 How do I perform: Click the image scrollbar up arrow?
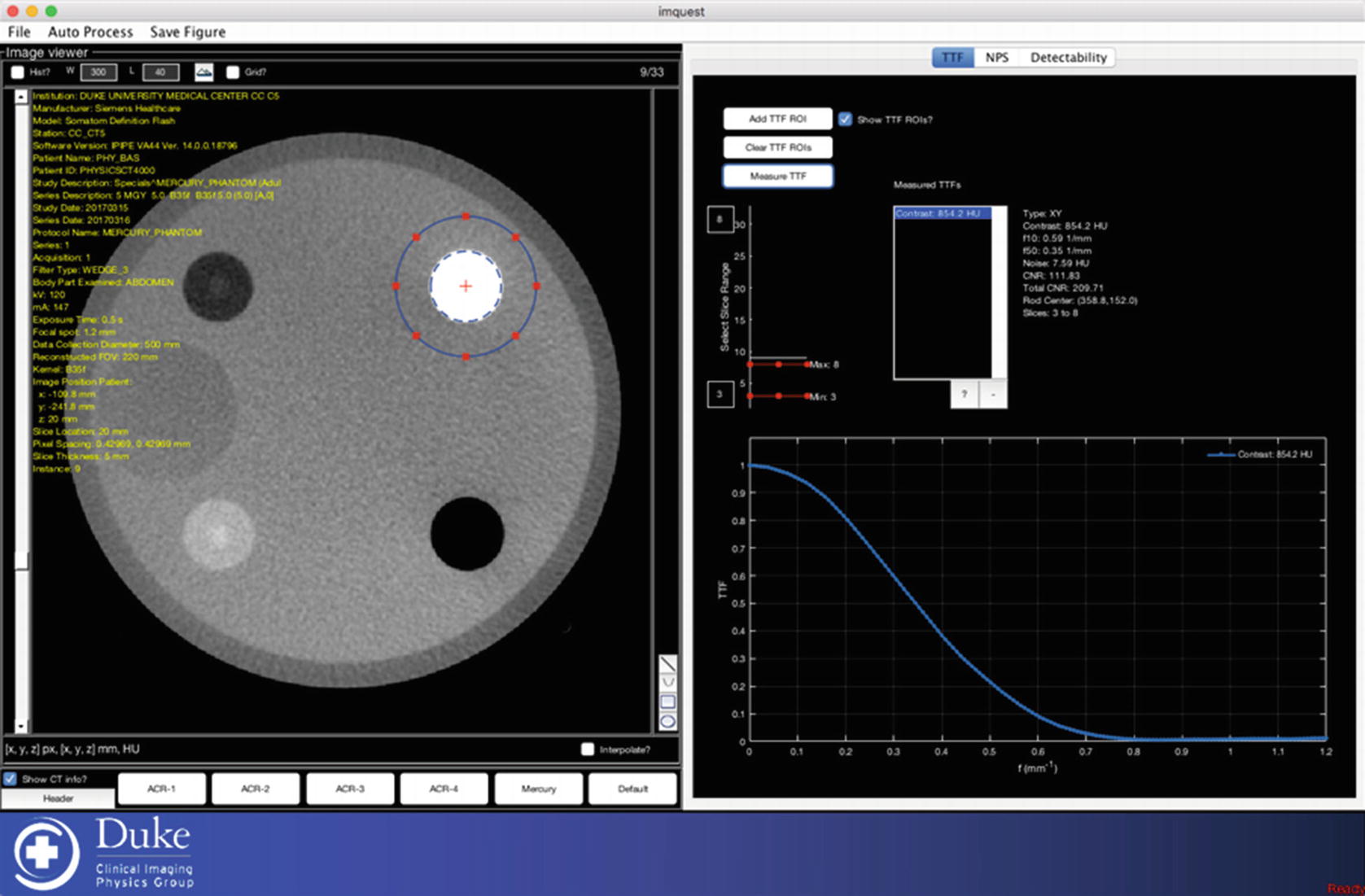[21, 98]
